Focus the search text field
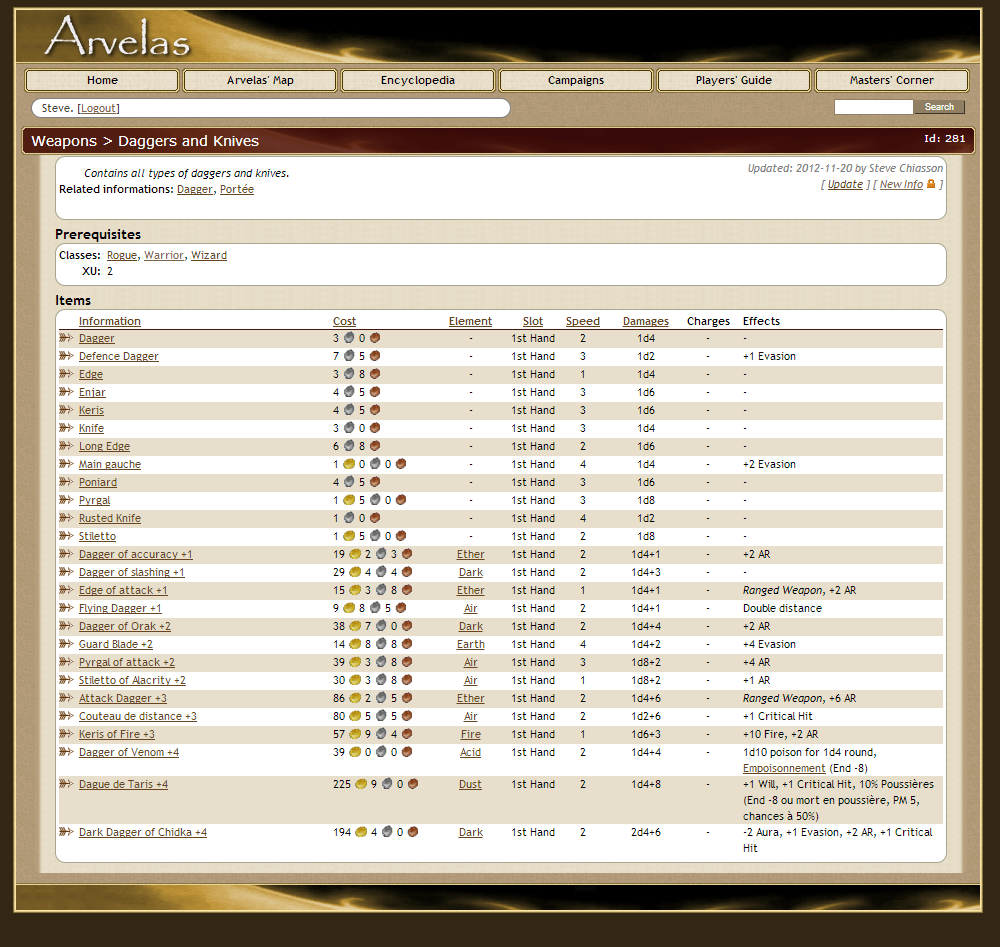This screenshot has width=1000, height=947. point(873,107)
